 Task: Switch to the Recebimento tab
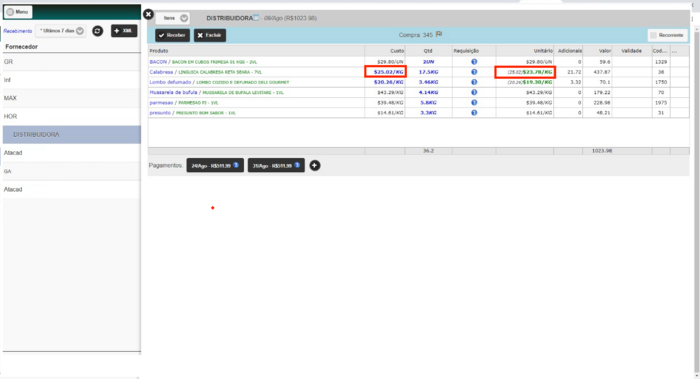tap(18, 31)
